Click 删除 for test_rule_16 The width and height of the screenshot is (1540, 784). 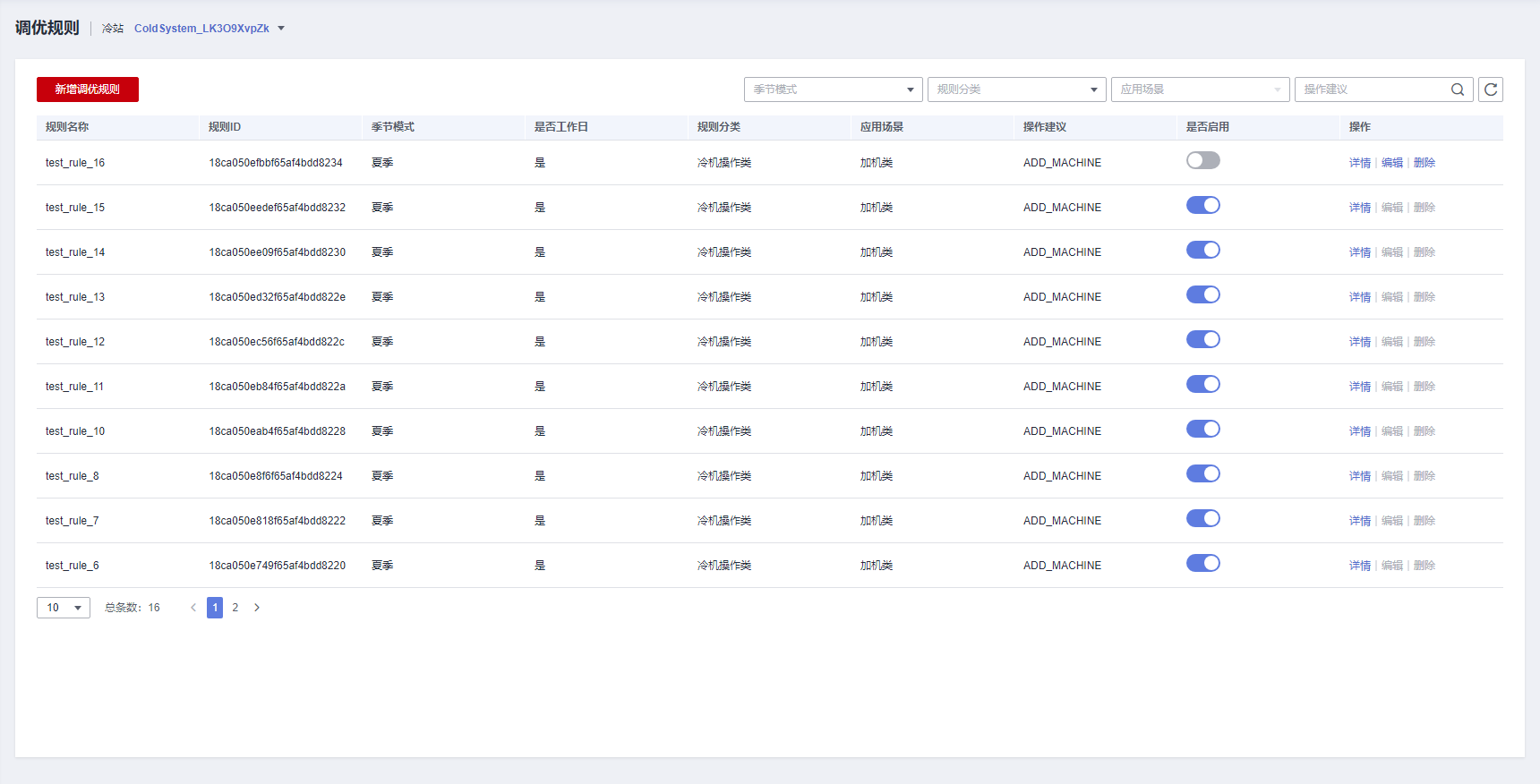click(1424, 163)
